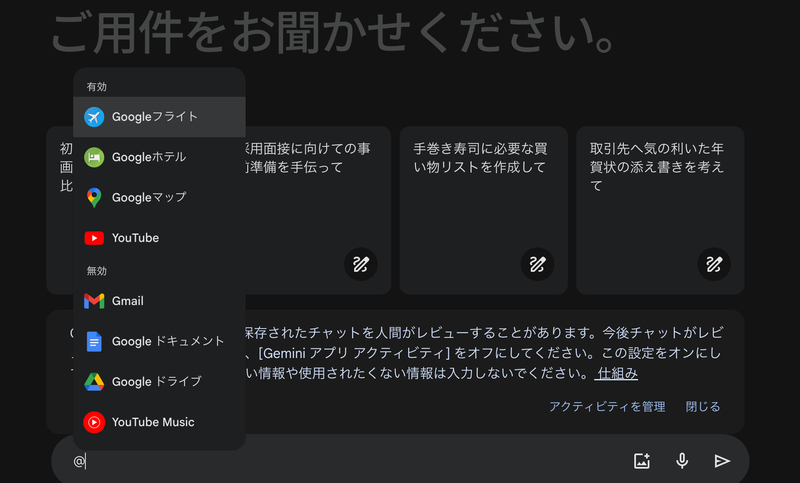This screenshot has width=800, height=483.
Task: Click the Gmail envelope icon
Action: click(x=94, y=301)
